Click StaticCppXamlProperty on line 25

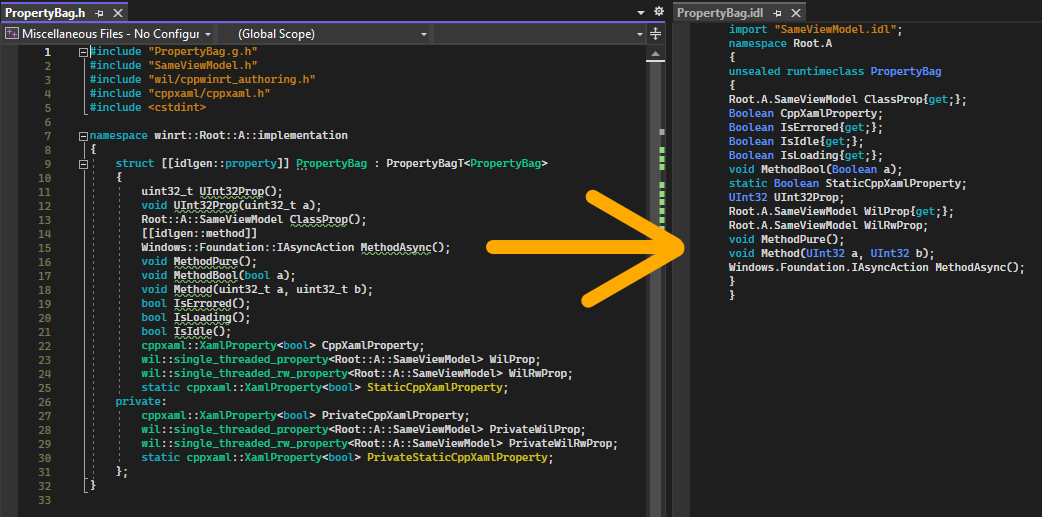(x=437, y=387)
